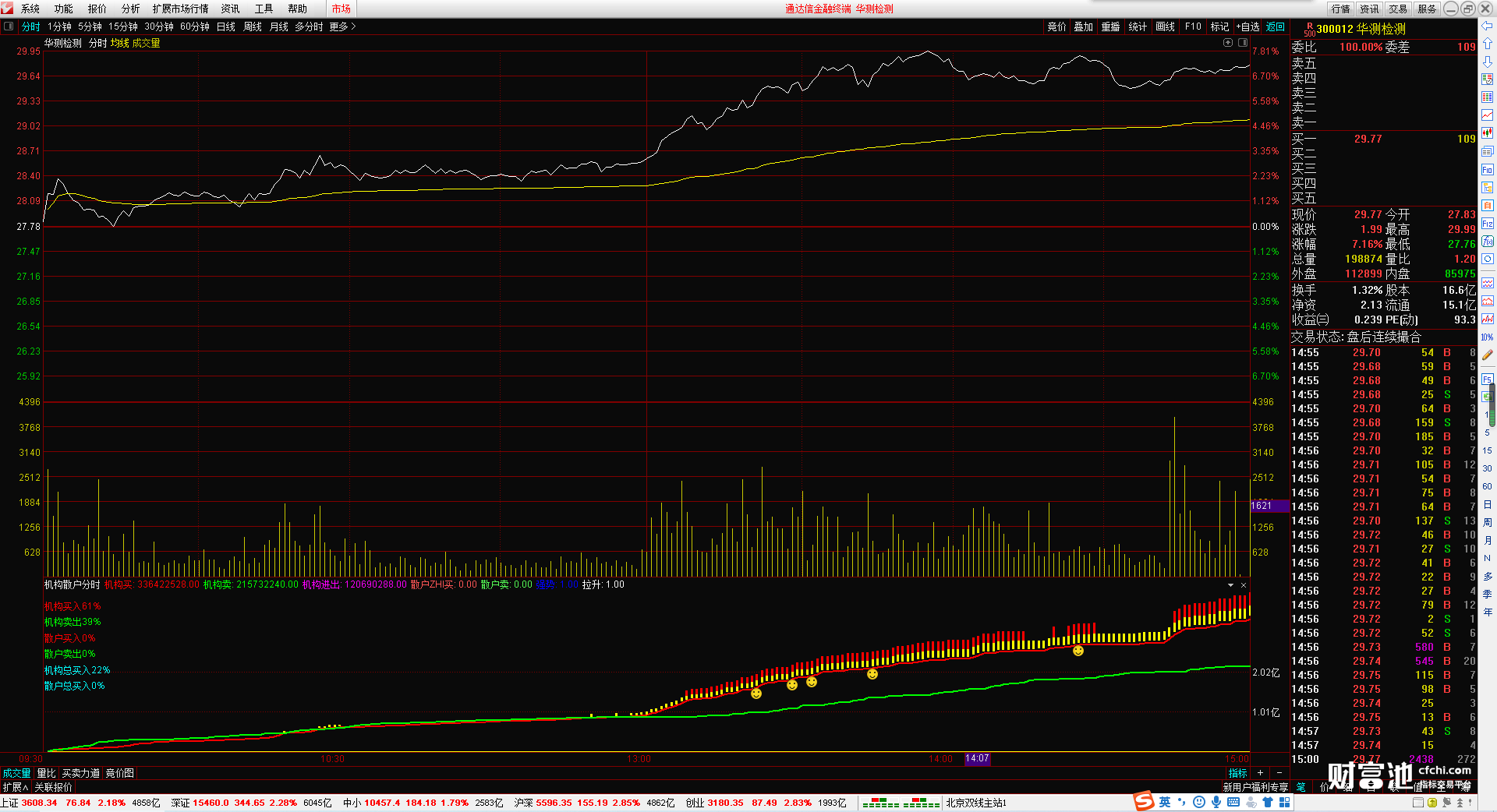The height and width of the screenshot is (812, 1497).
Task: Click the 叠加 overlay button
Action: coord(1084,26)
